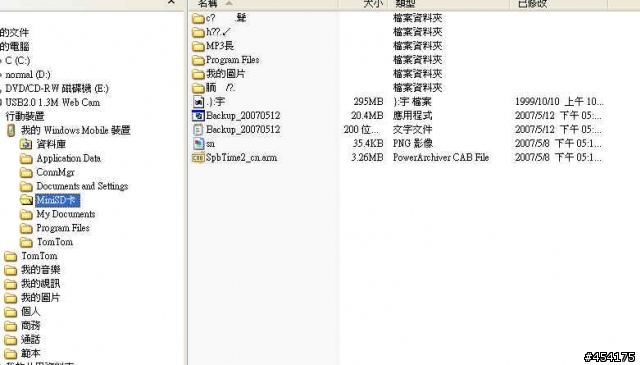Click the 35.4KB size cell
The image size is (640, 365).
(368, 143)
